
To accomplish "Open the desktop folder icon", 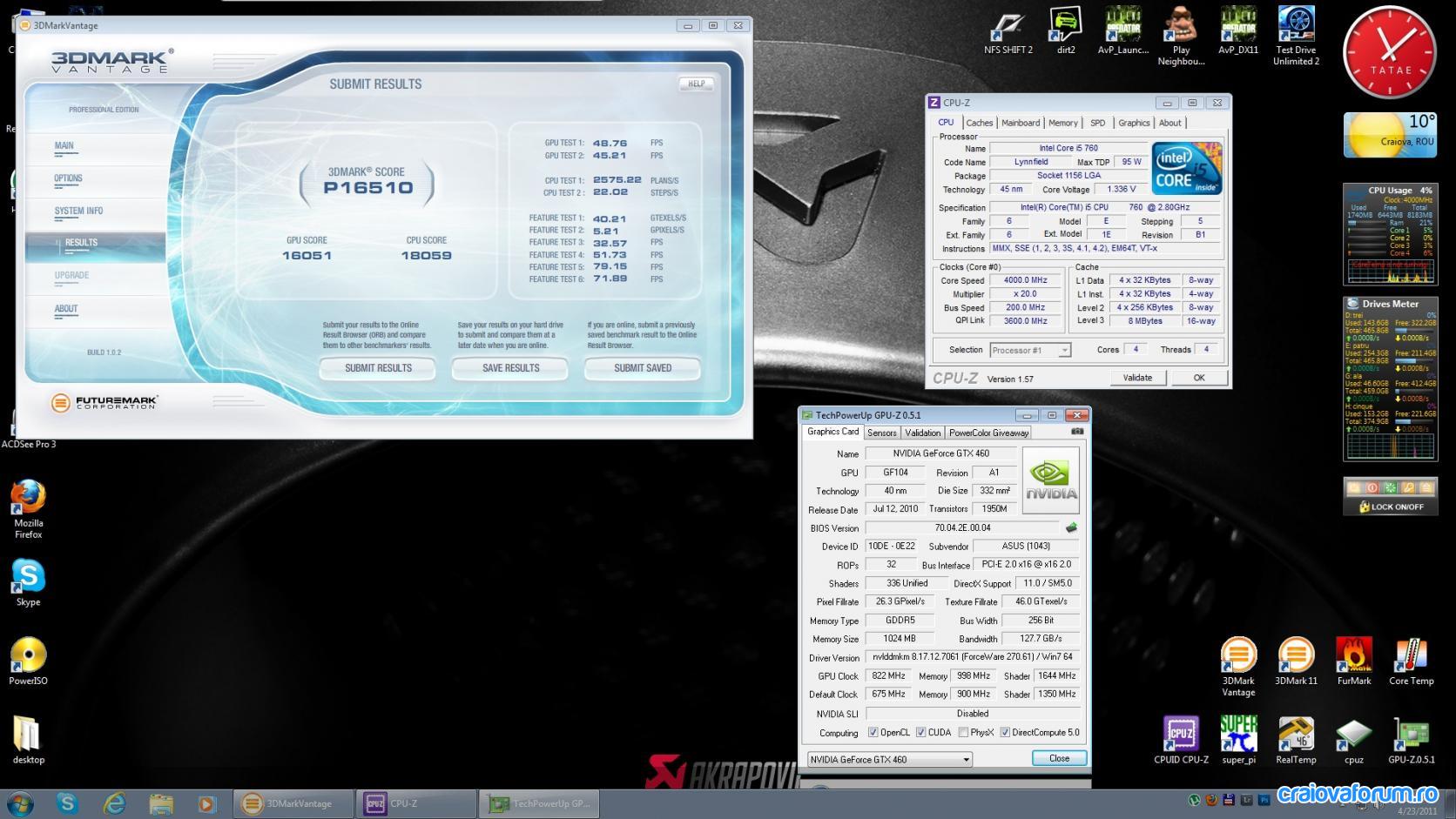I will (29, 740).
